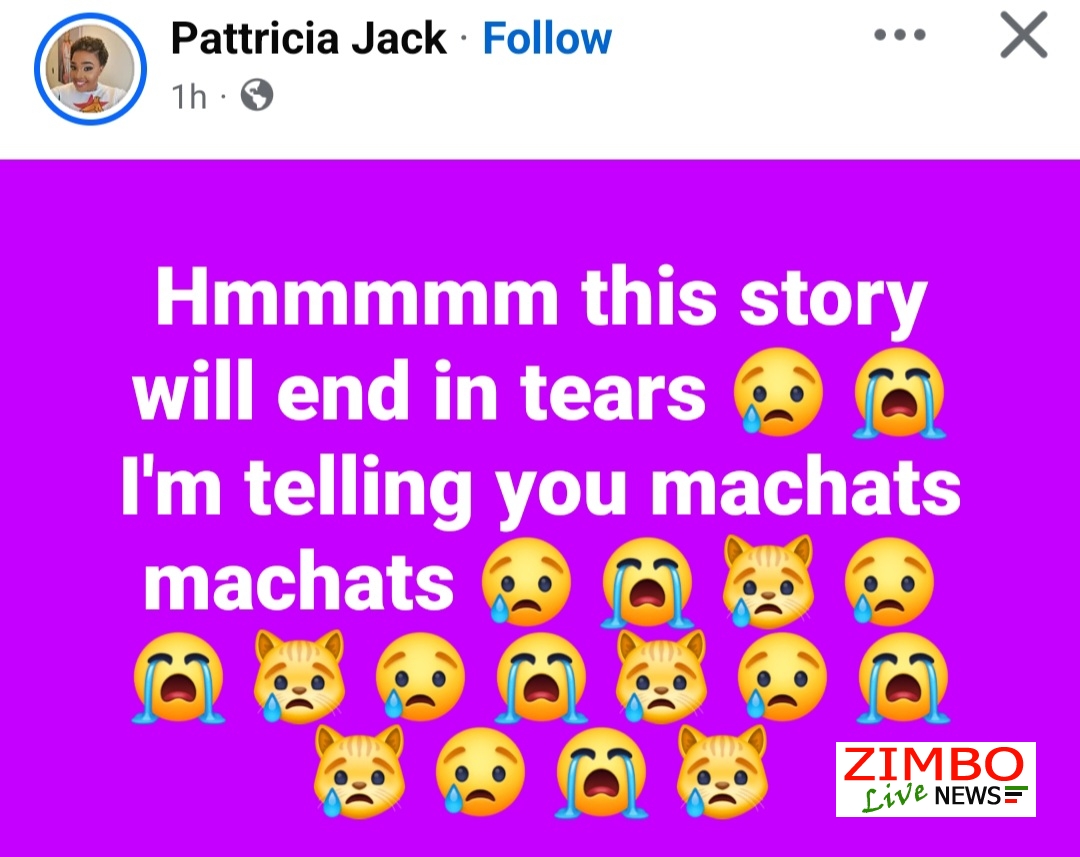Click the sad tear emoji in bottom row
The width and height of the screenshot is (1080, 857).
[480, 772]
